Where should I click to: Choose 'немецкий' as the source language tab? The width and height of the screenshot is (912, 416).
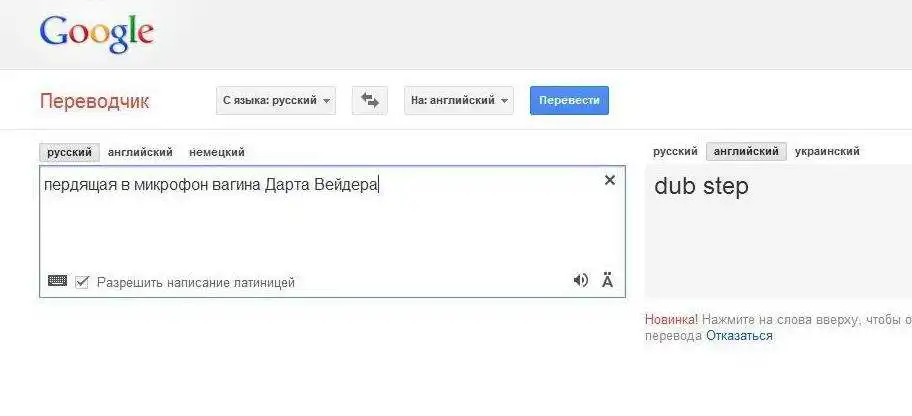(217, 152)
